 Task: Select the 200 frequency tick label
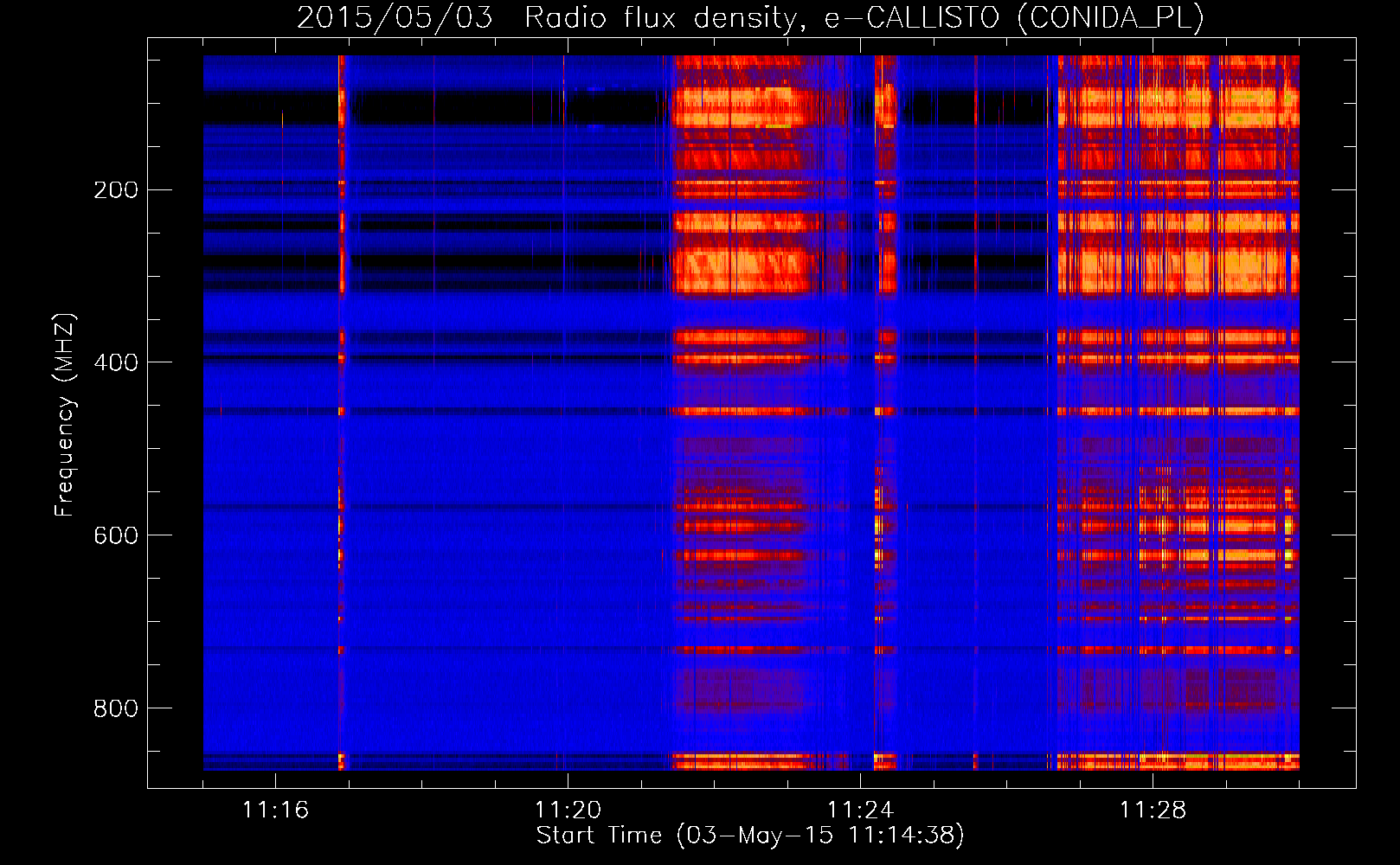pos(115,190)
